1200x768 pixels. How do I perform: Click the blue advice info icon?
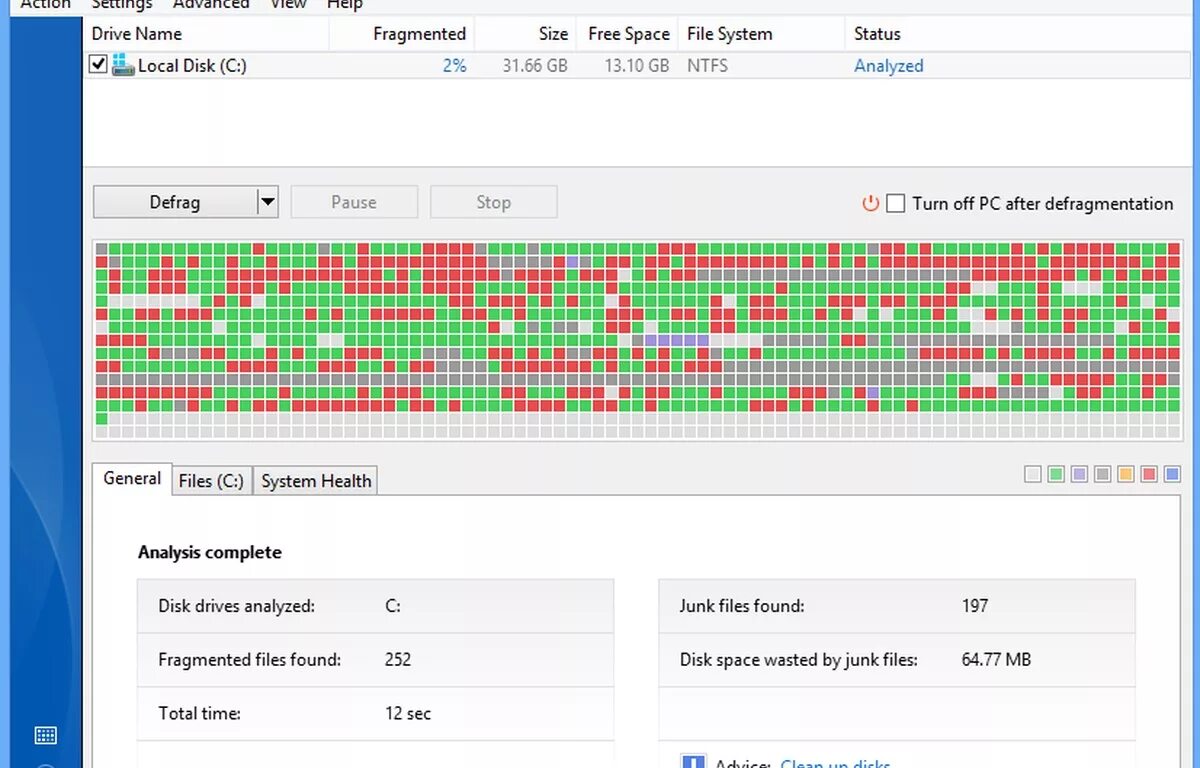coord(693,762)
